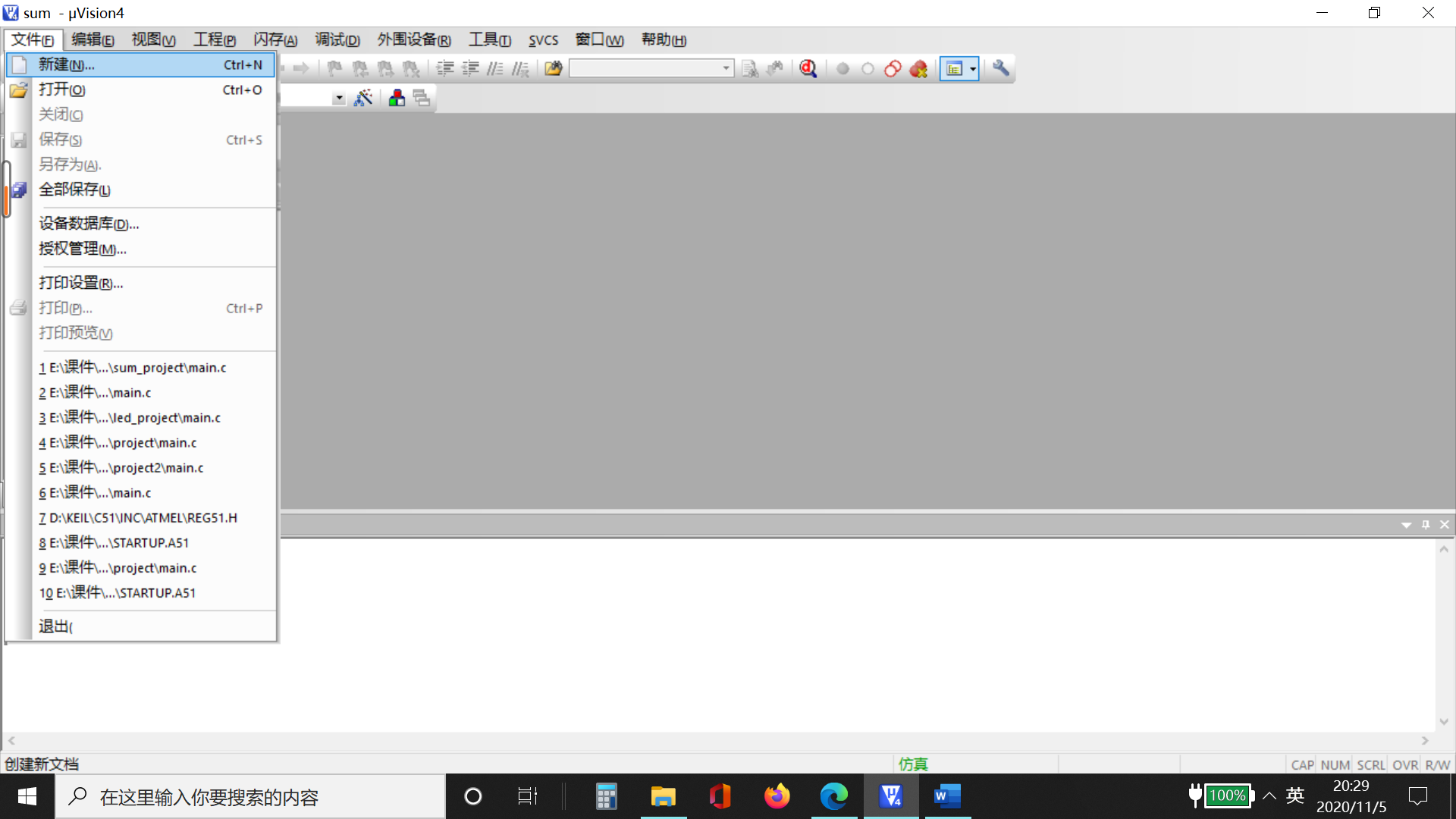Open the Debug (调试) menu

[337, 40]
